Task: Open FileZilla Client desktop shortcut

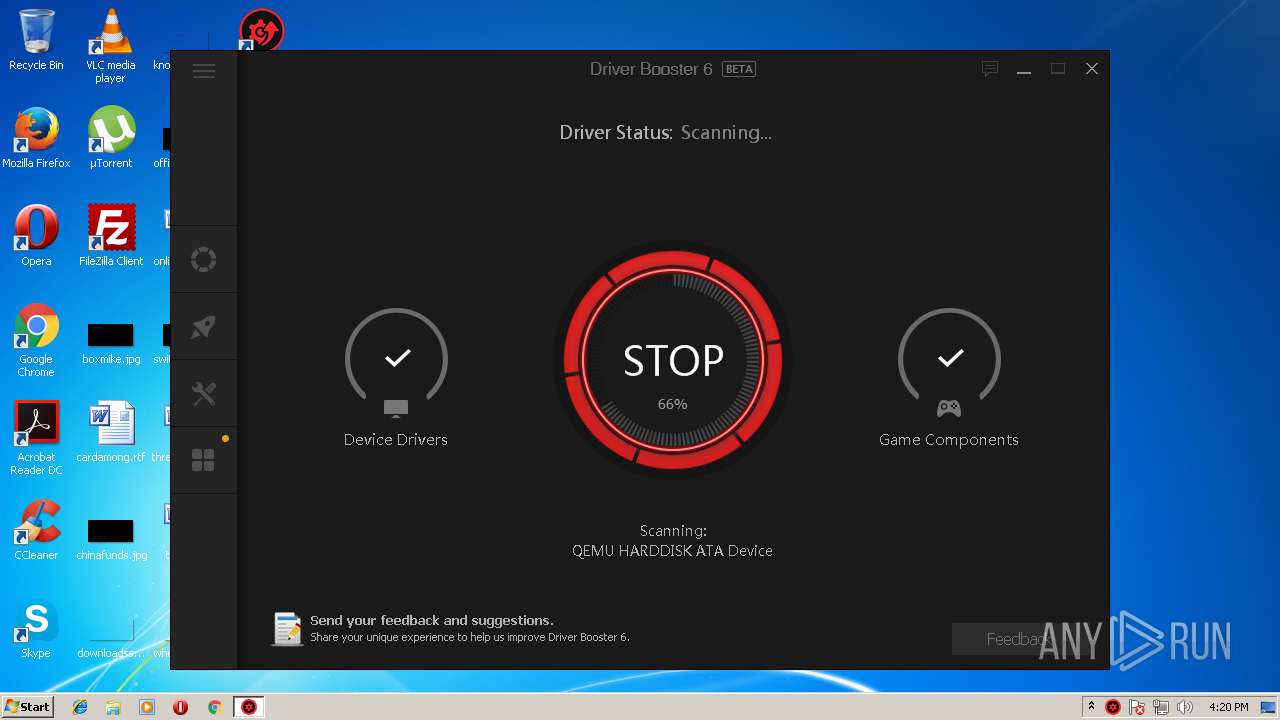Action: [x=110, y=236]
